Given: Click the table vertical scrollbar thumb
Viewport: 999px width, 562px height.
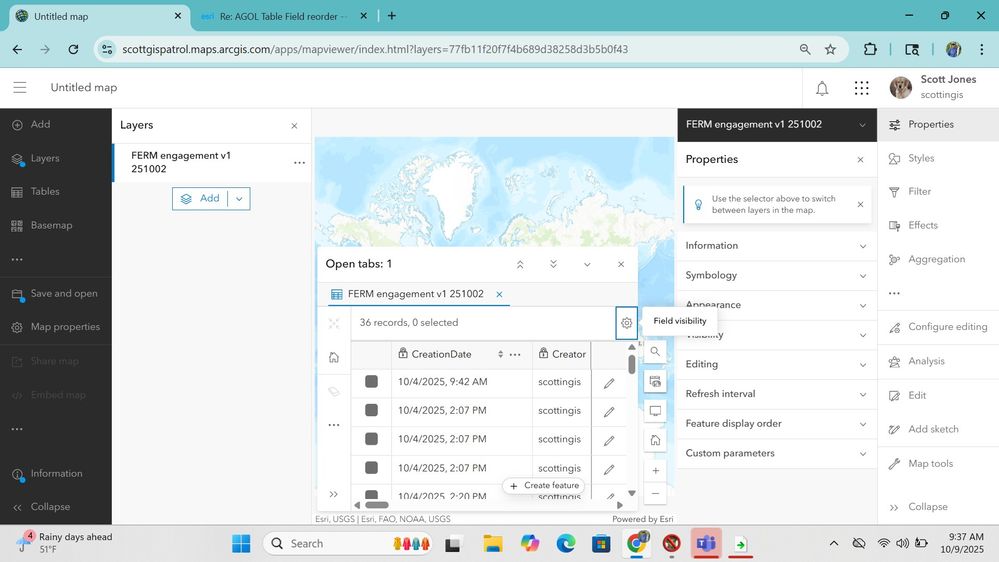Looking at the screenshot, I should (x=631, y=364).
